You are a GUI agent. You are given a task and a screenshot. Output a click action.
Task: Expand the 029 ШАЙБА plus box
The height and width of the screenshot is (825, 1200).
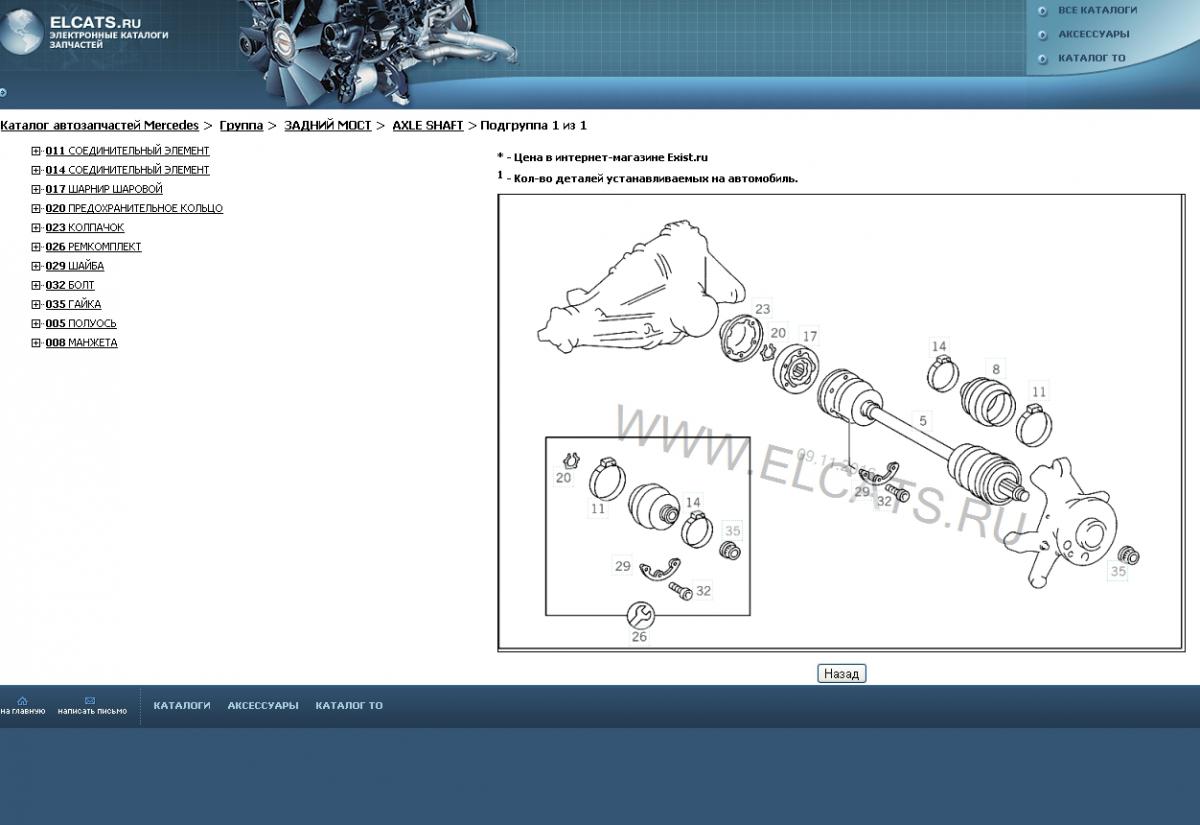(36, 266)
